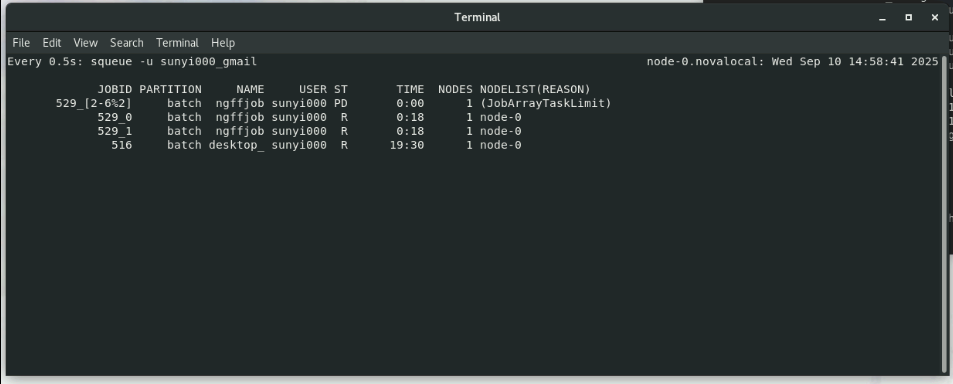Image resolution: width=953 pixels, height=384 pixels.
Task: Open the View menu
Action: pos(85,43)
